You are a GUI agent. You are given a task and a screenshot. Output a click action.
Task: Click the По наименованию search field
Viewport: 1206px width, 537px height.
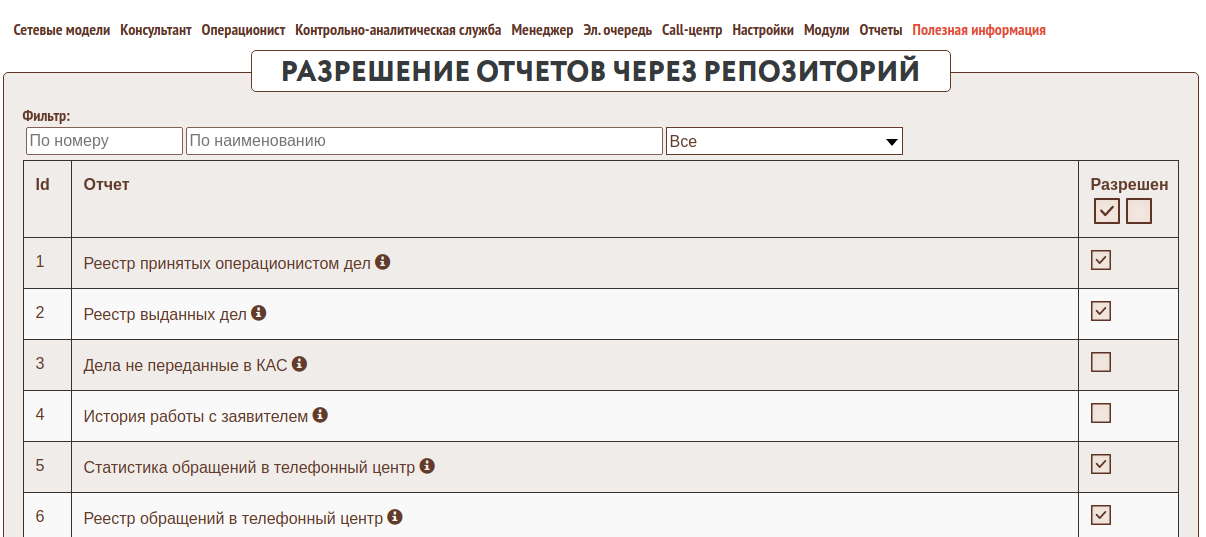(424, 141)
